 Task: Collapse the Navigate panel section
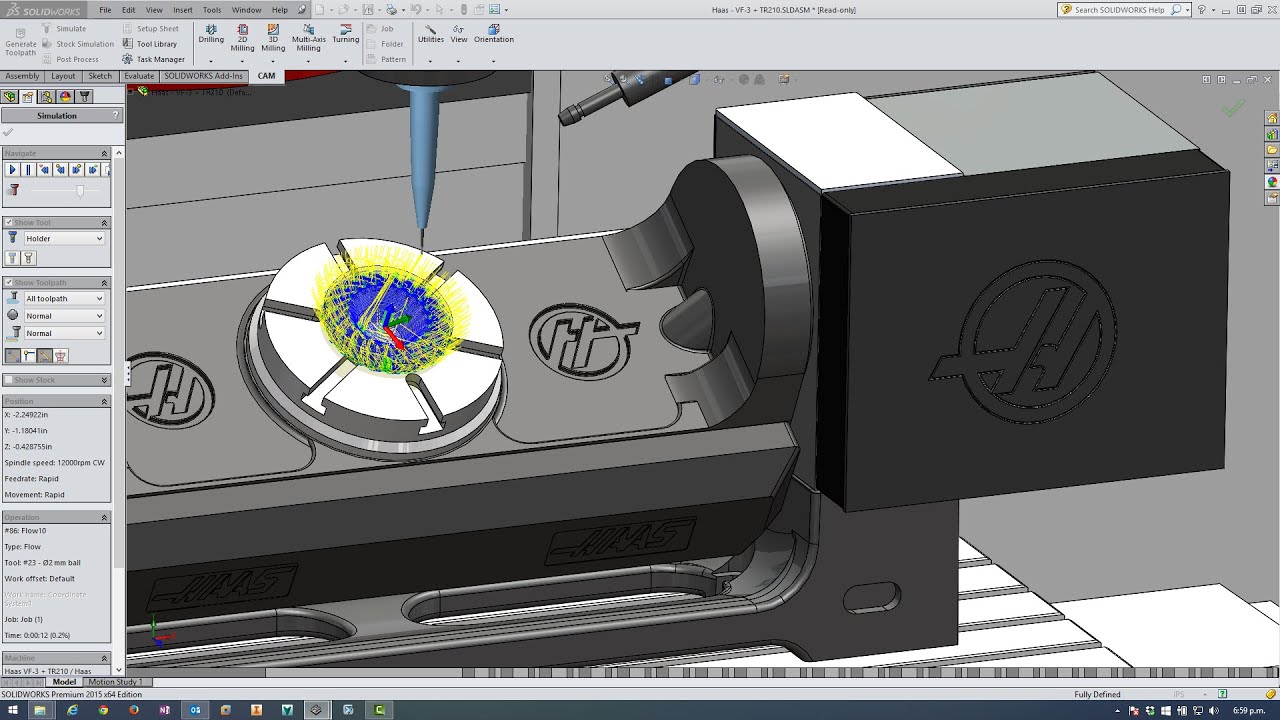(104, 154)
